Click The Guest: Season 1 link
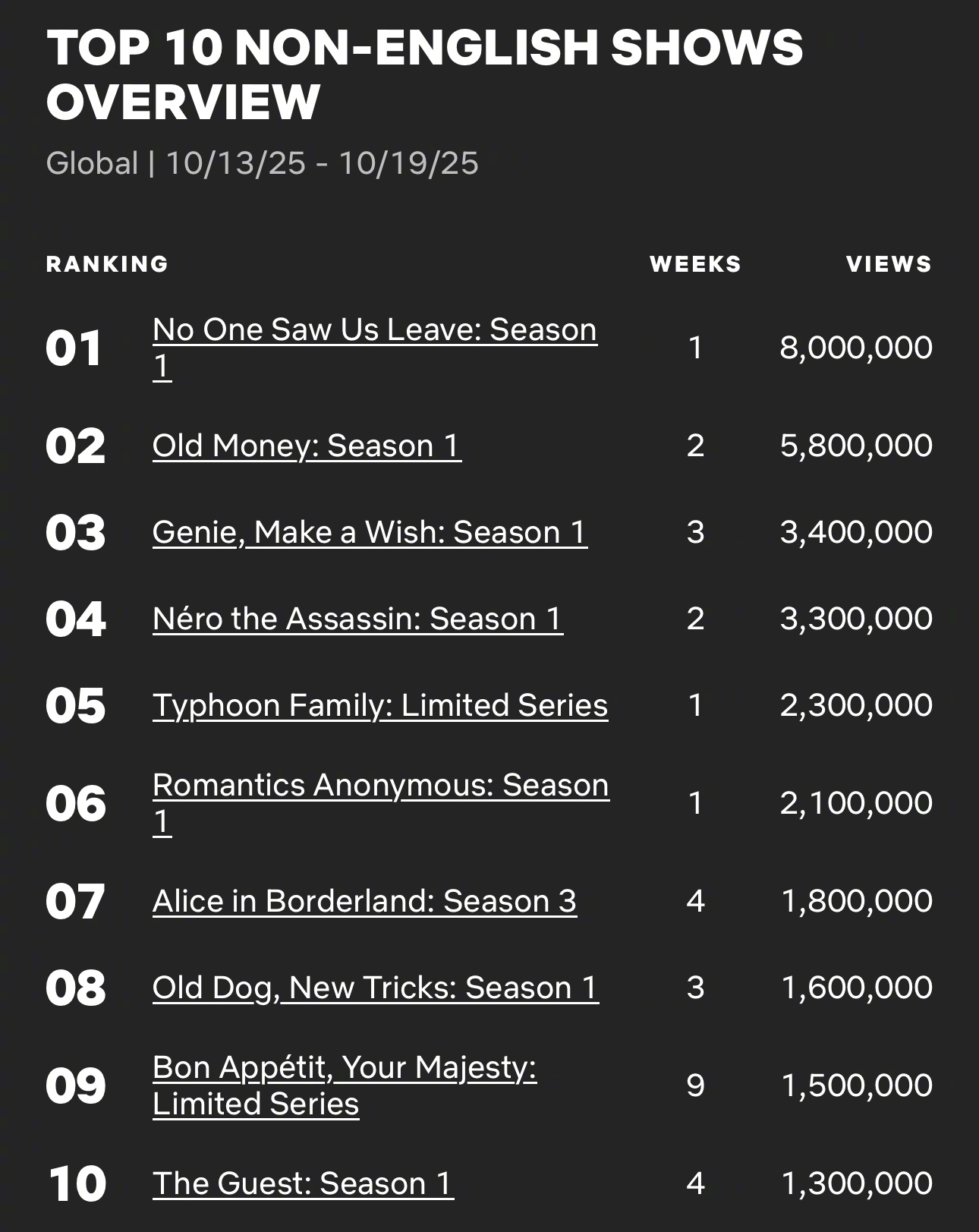 pos(303,1183)
